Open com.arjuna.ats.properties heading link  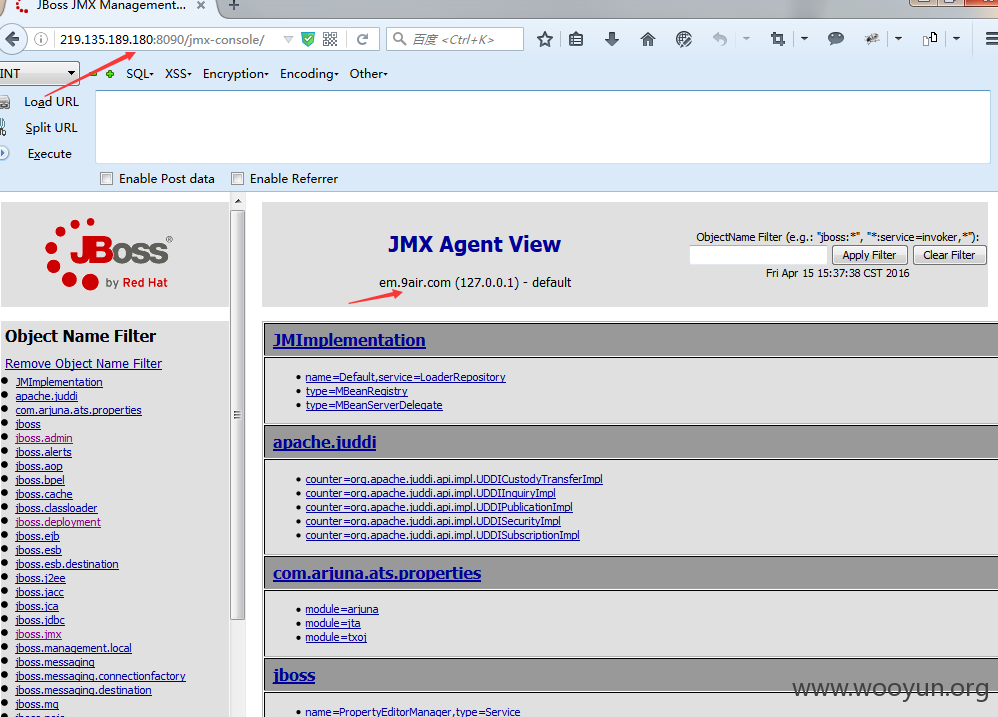click(x=377, y=573)
